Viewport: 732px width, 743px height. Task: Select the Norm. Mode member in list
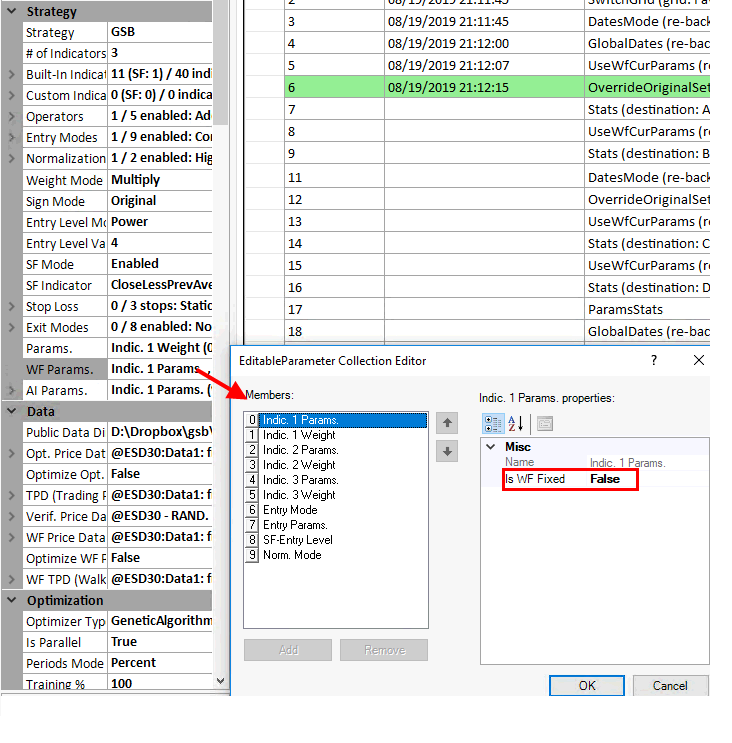pos(292,555)
